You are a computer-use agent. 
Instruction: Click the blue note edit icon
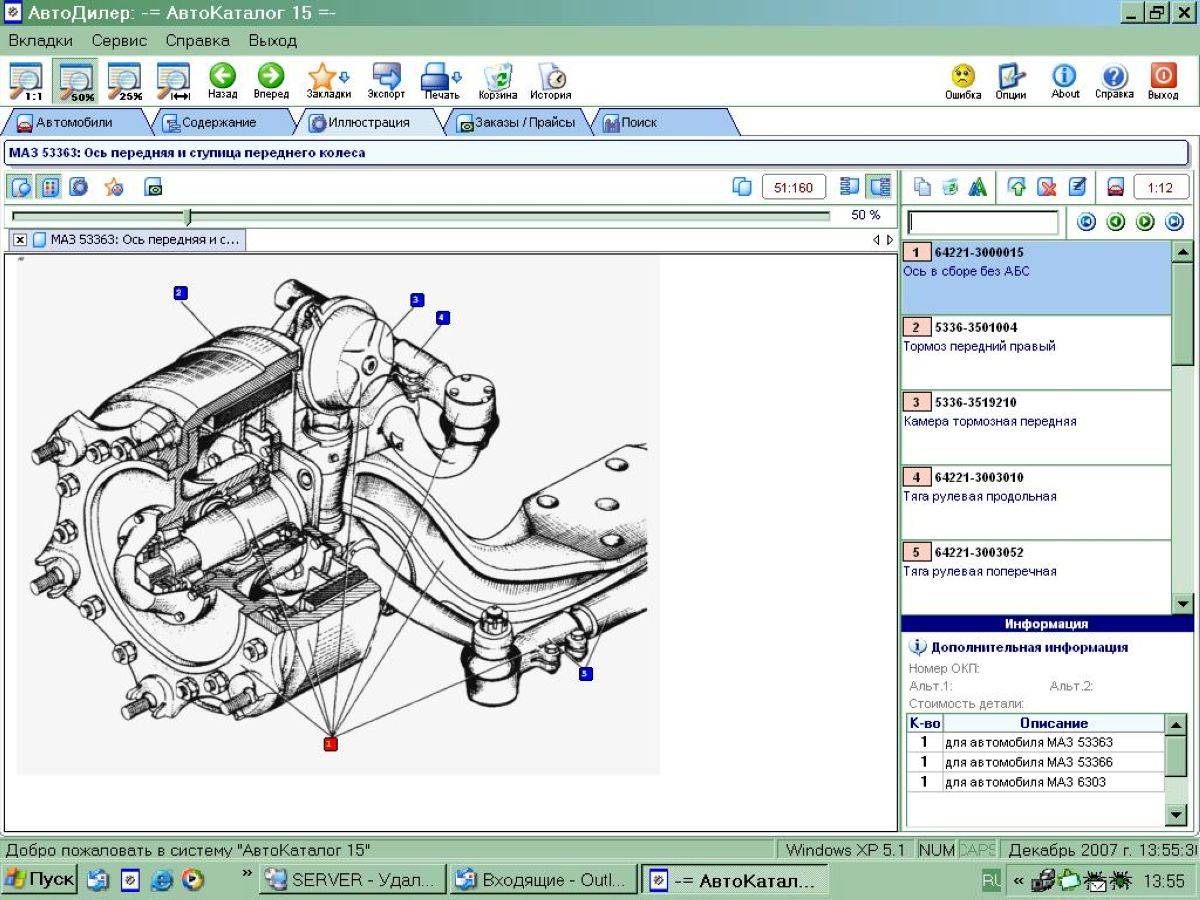pyautogui.click(x=1077, y=187)
